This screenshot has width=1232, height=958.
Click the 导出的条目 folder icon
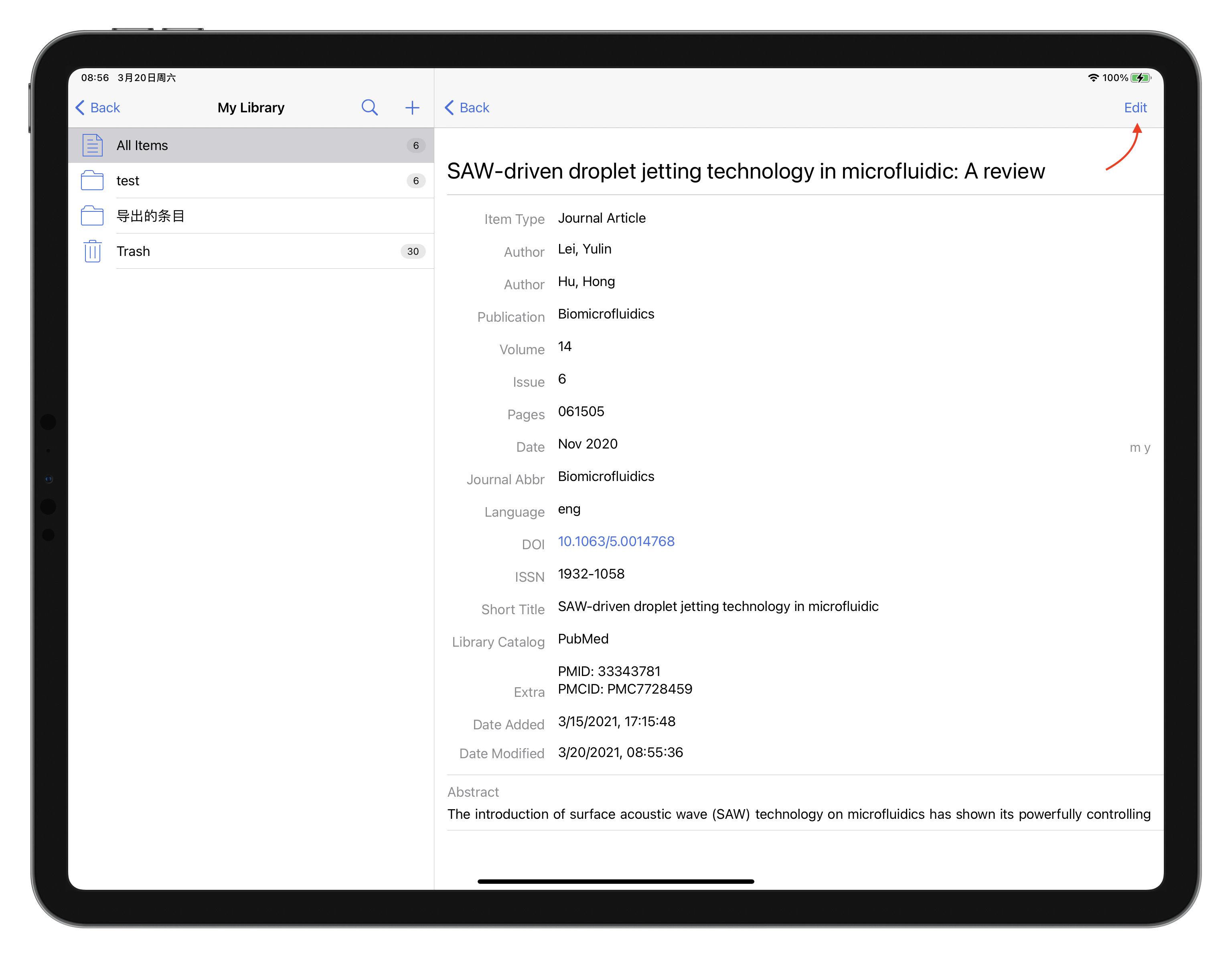pyautogui.click(x=93, y=215)
